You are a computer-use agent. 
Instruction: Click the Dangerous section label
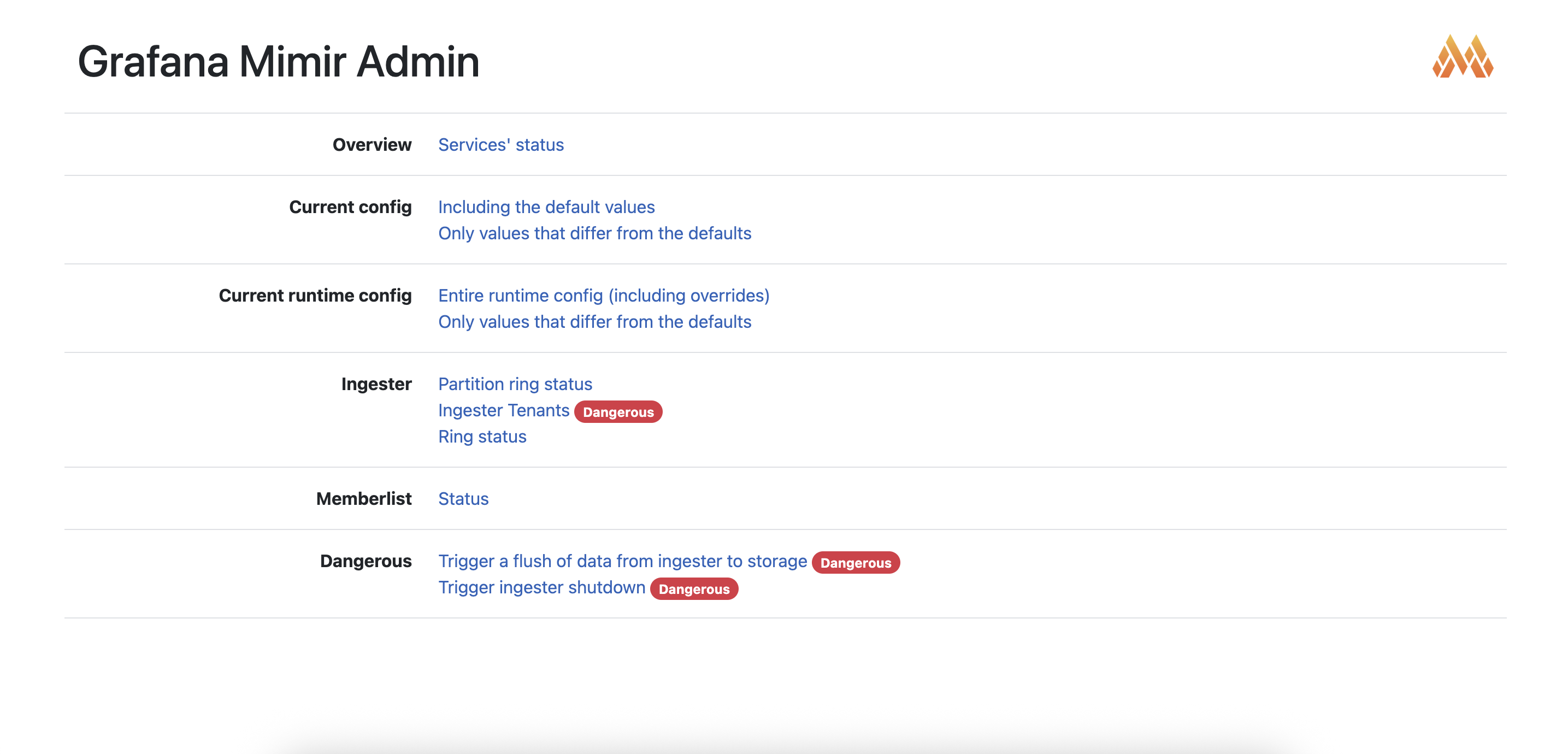tap(365, 561)
